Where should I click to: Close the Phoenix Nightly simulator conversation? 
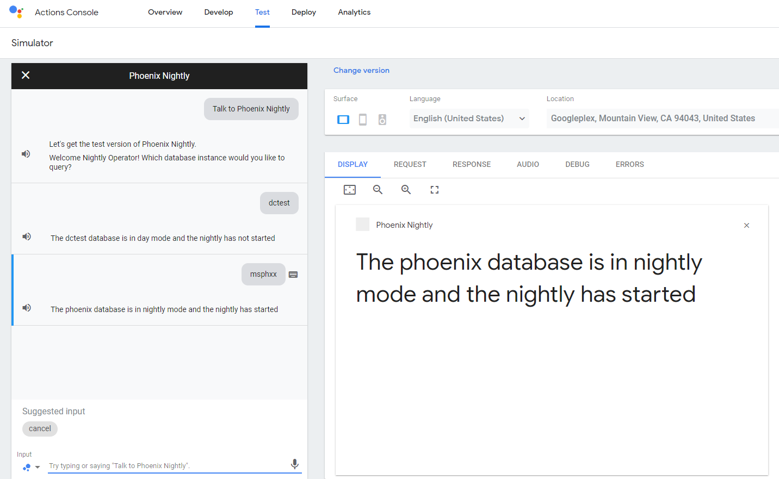click(26, 75)
